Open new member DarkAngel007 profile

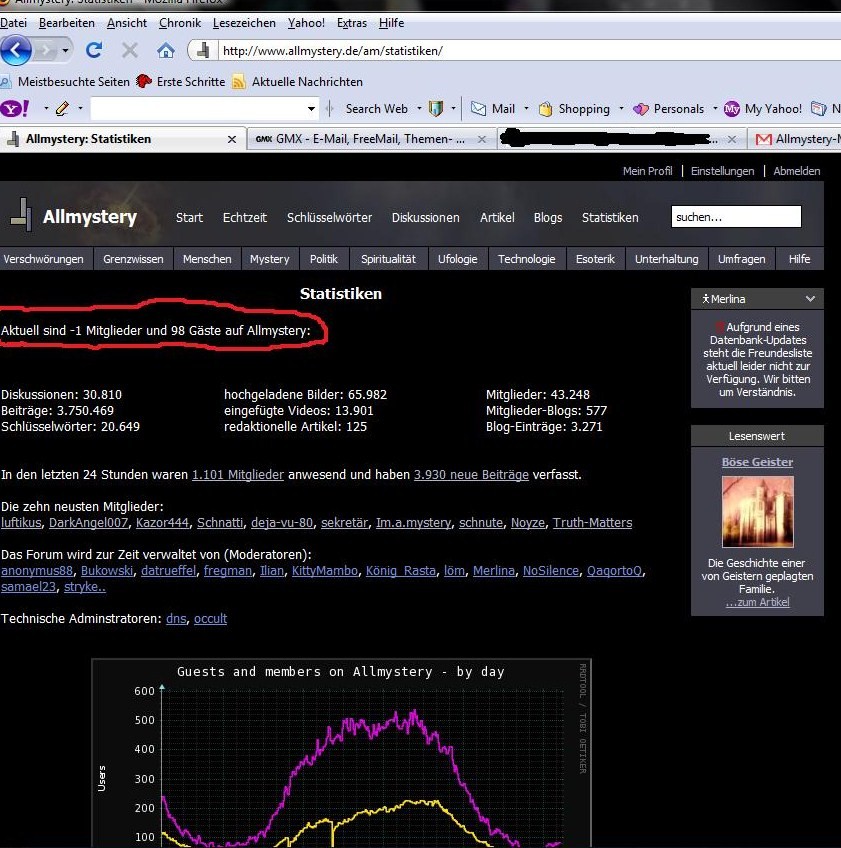[x=89, y=523]
